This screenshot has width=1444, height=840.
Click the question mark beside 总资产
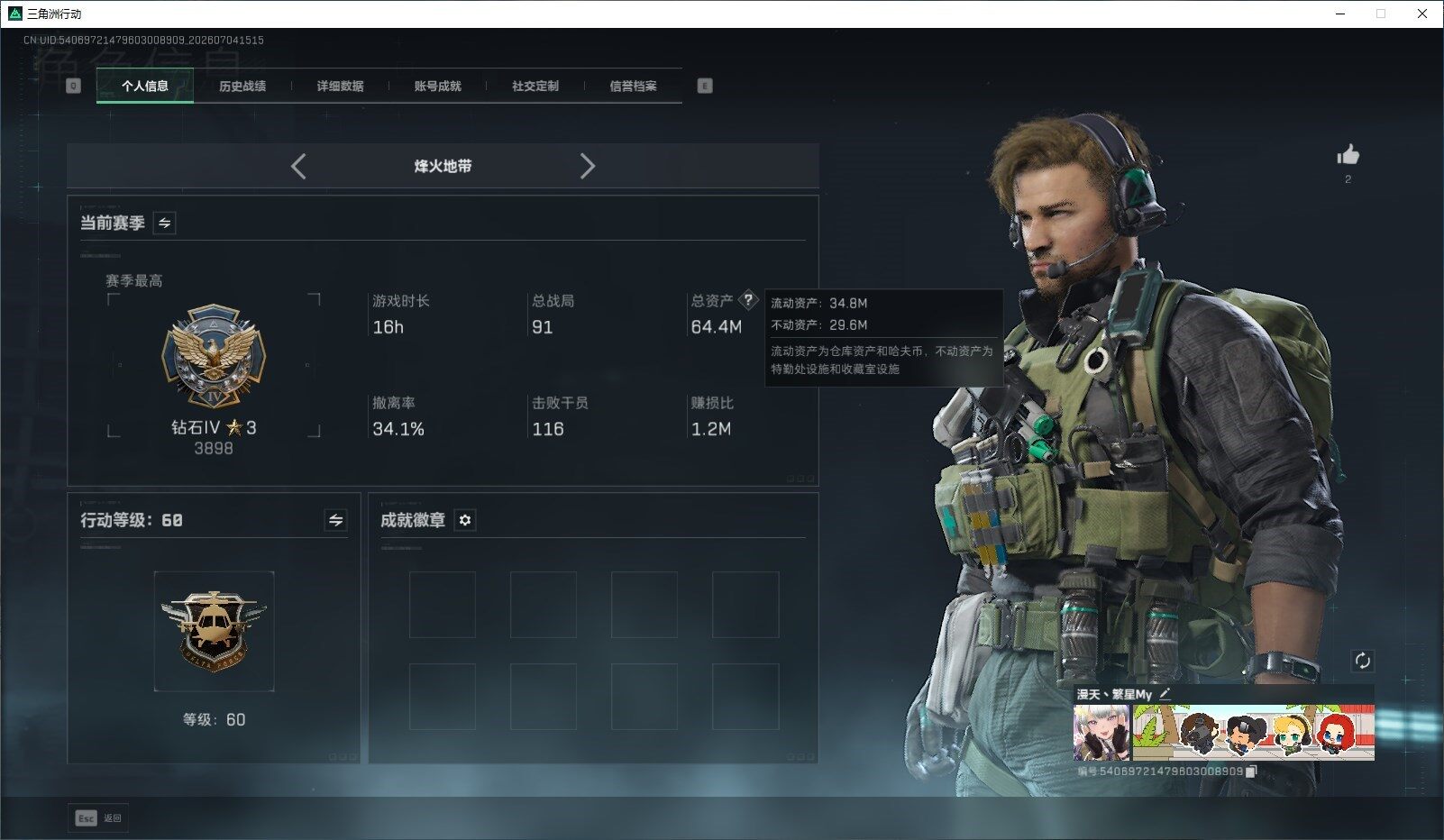(x=748, y=300)
